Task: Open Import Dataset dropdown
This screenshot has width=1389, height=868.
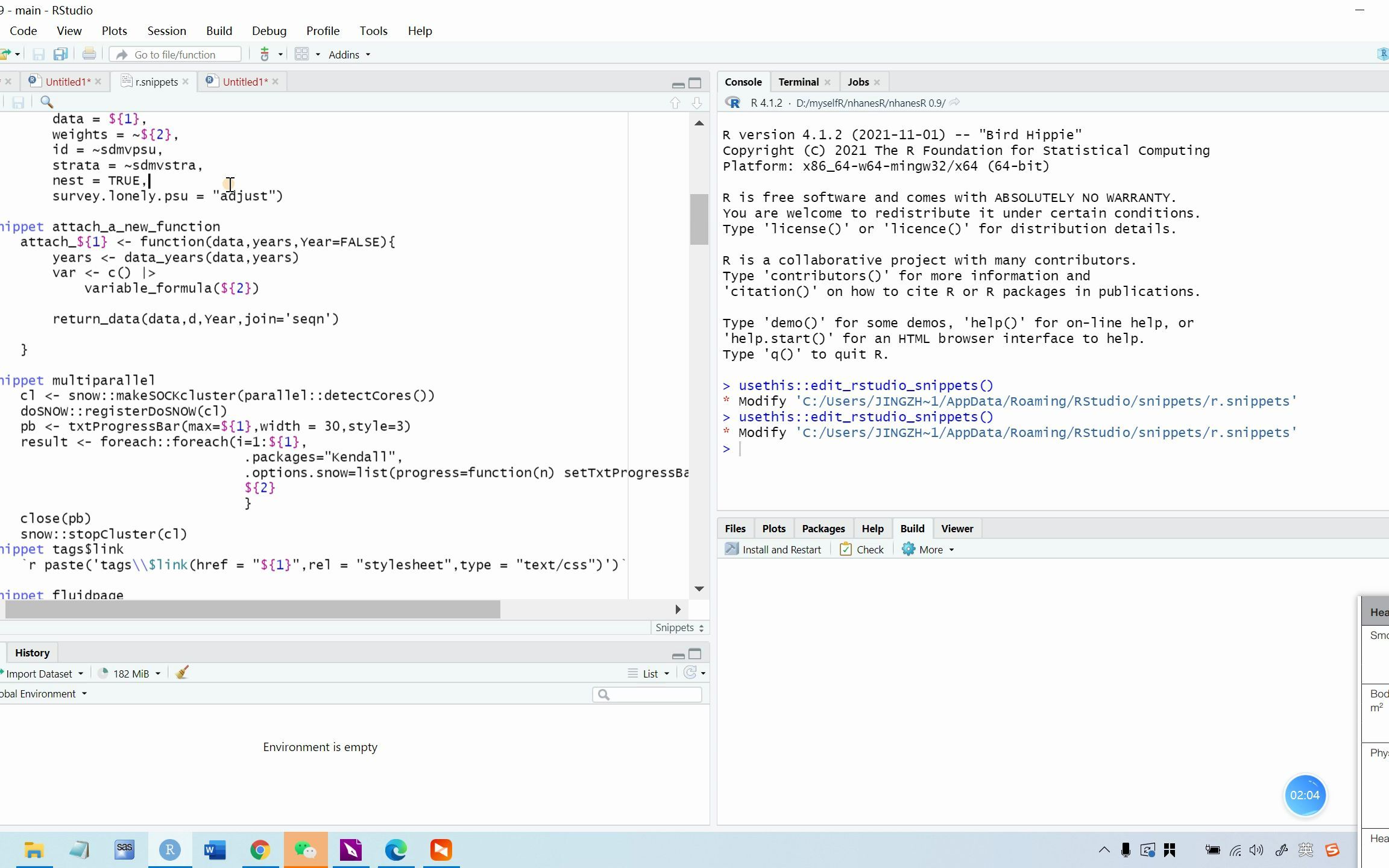Action: [x=43, y=674]
